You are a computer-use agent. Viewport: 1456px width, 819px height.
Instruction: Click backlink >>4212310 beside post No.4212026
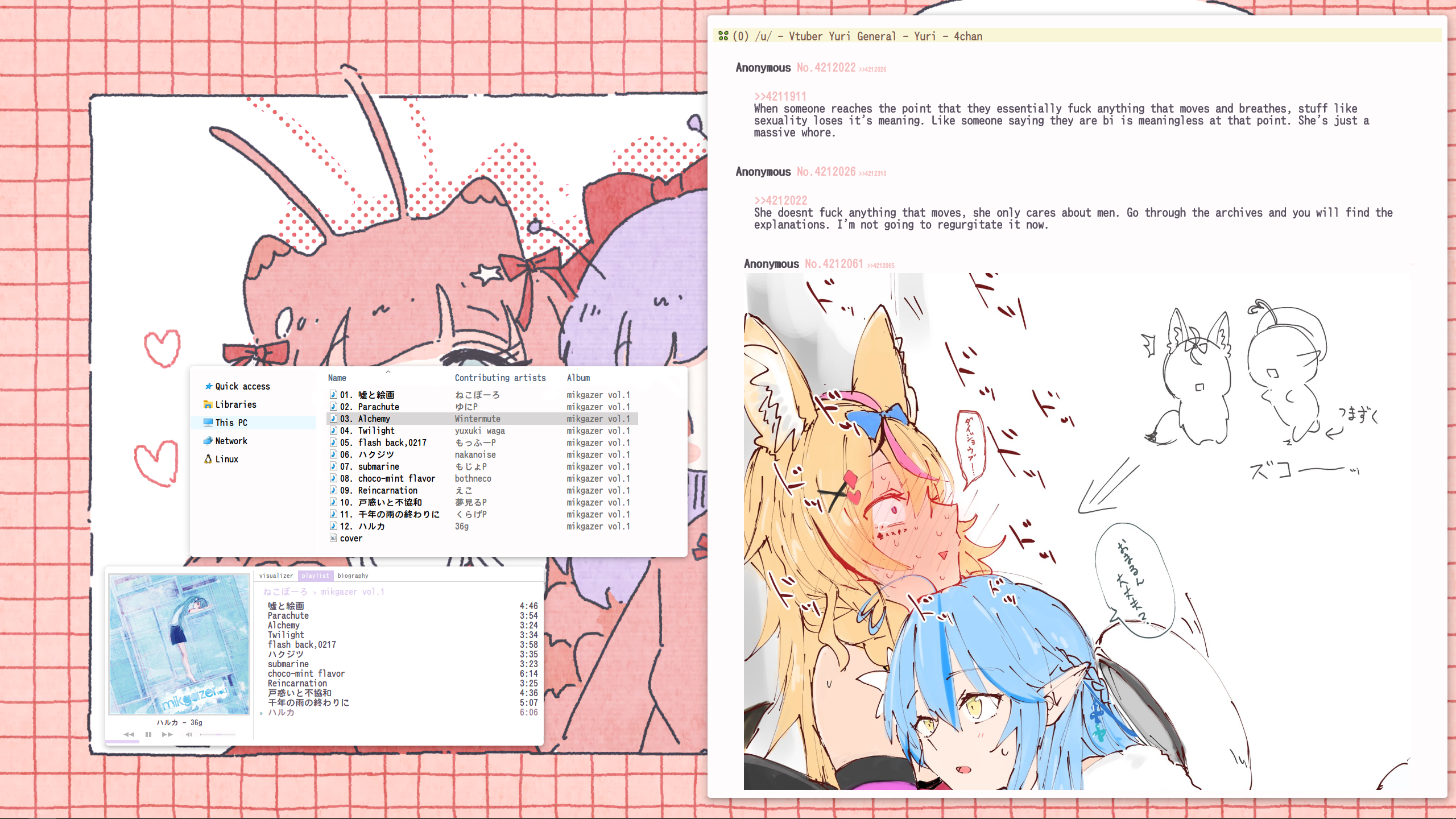tap(872, 173)
